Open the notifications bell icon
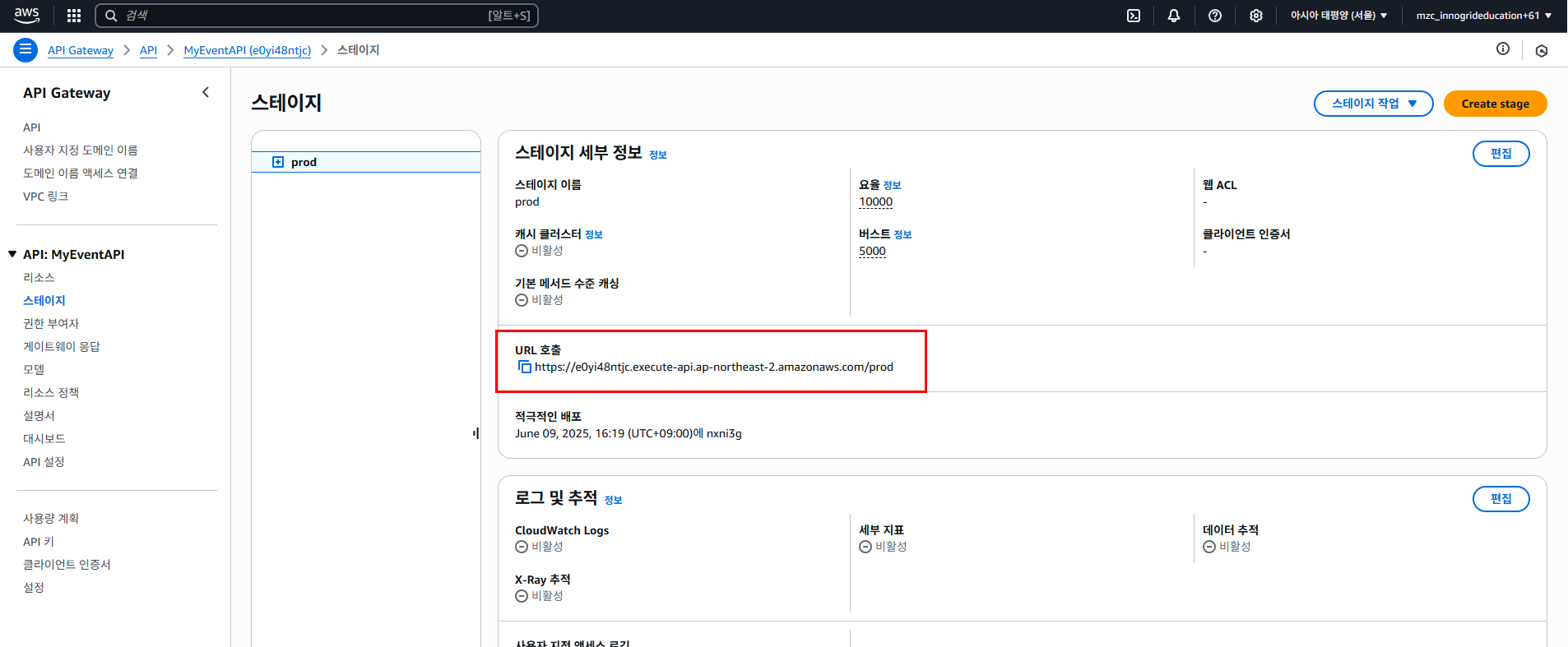The height and width of the screenshot is (647, 1568). (1174, 16)
